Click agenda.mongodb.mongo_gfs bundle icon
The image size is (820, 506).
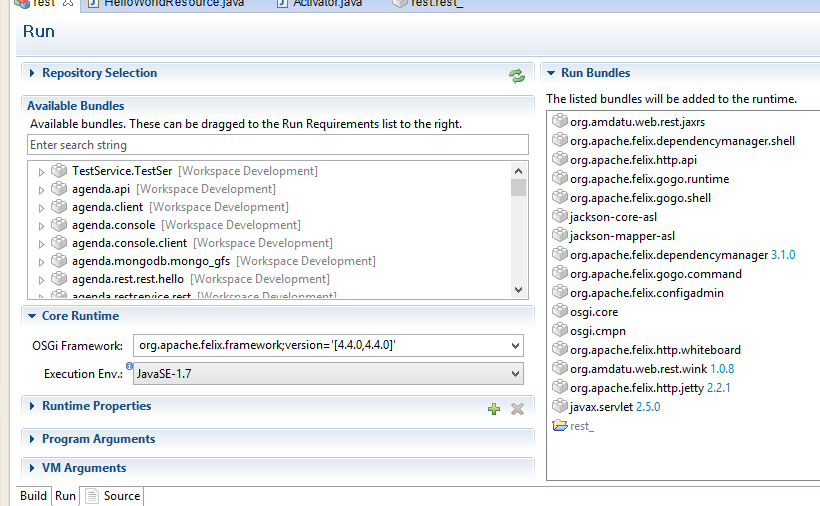click(x=59, y=260)
